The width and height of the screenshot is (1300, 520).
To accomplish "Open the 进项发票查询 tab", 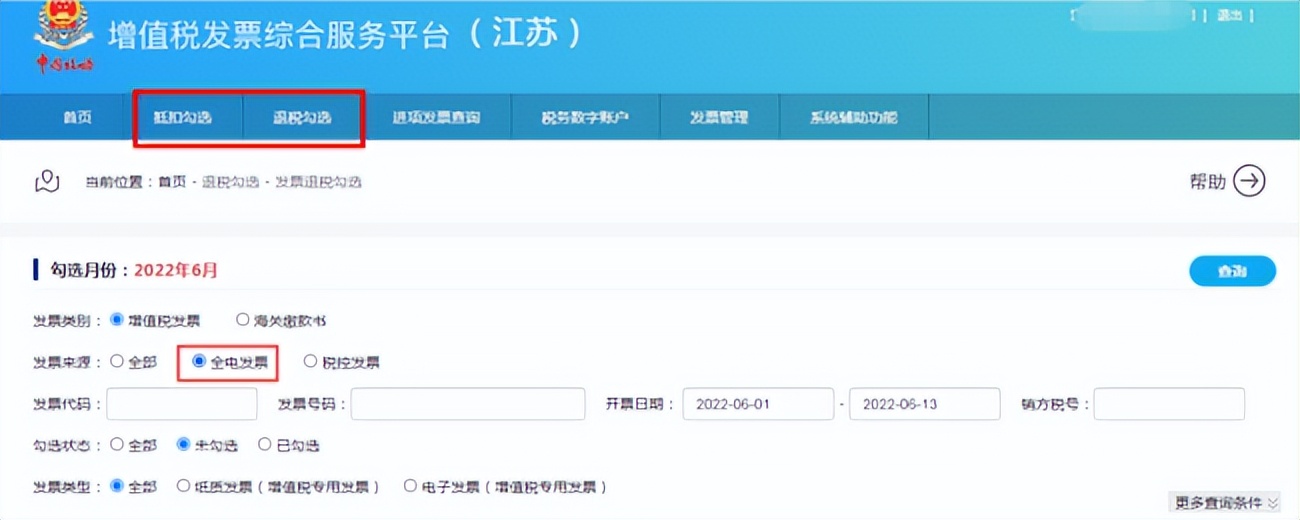I will pyautogui.click(x=436, y=117).
